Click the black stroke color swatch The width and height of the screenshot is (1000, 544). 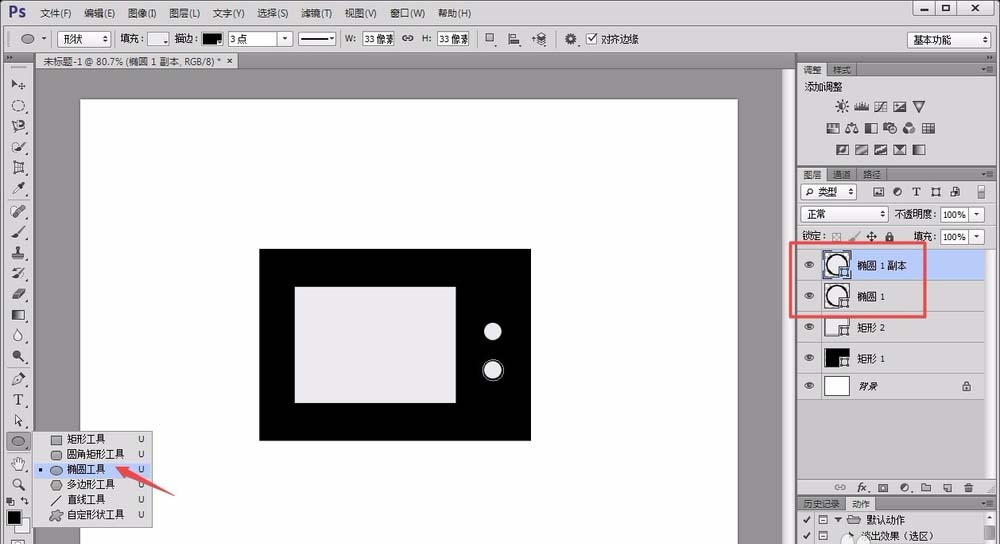(x=212, y=39)
